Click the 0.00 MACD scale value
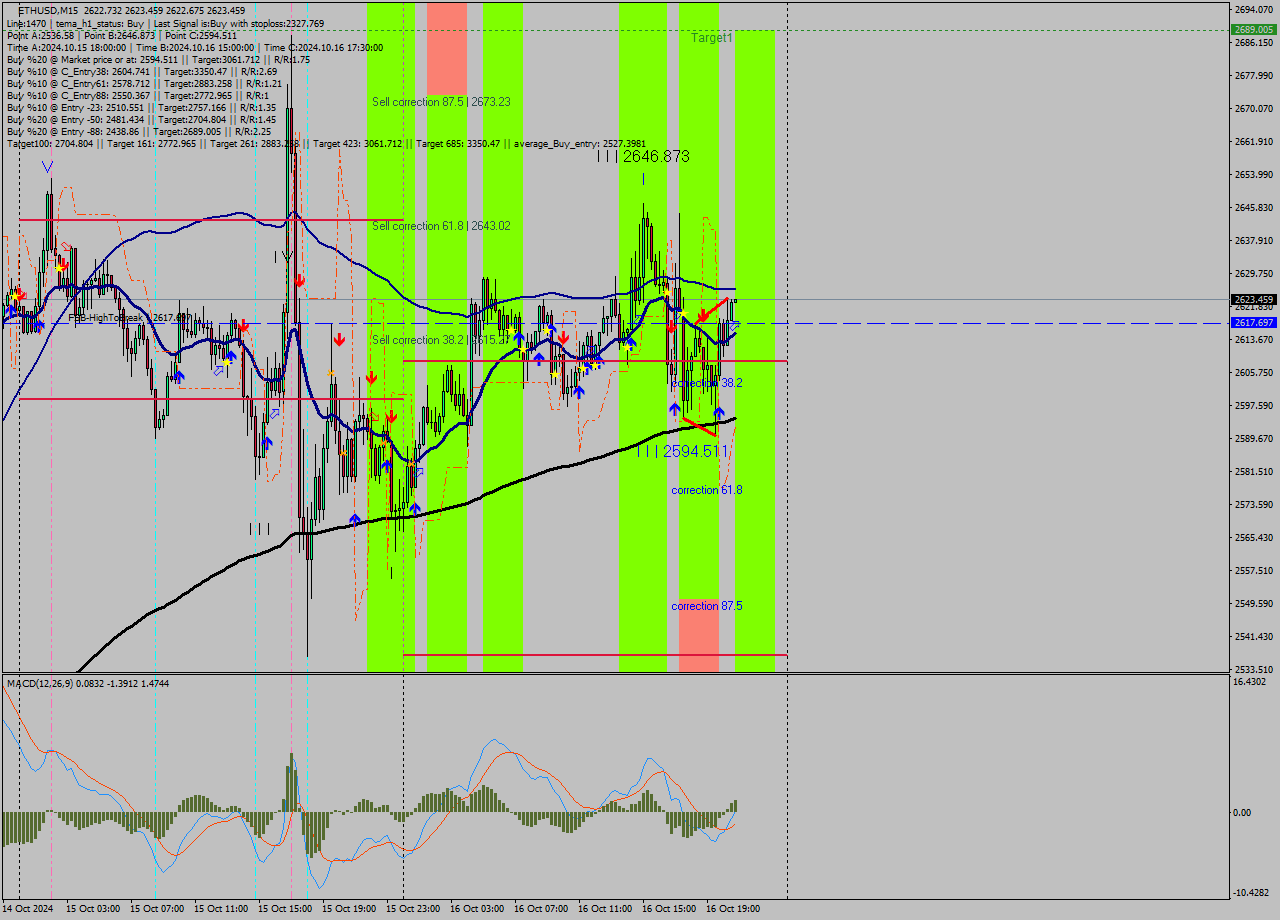 click(x=1243, y=812)
